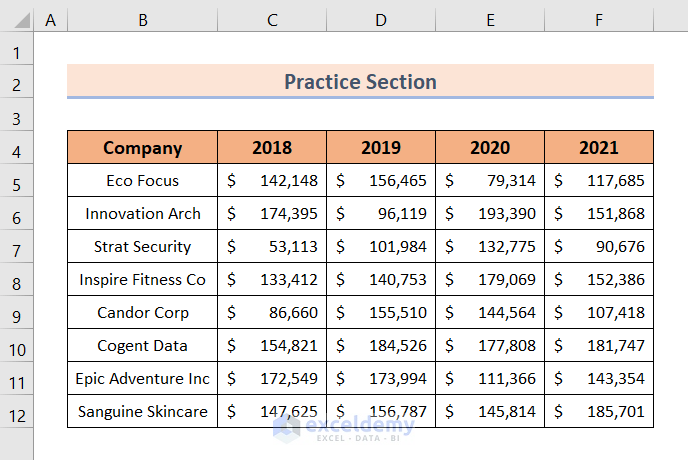Click the Sanguine Skincare cell
Image resolution: width=688 pixels, height=460 pixels.
click(142, 412)
